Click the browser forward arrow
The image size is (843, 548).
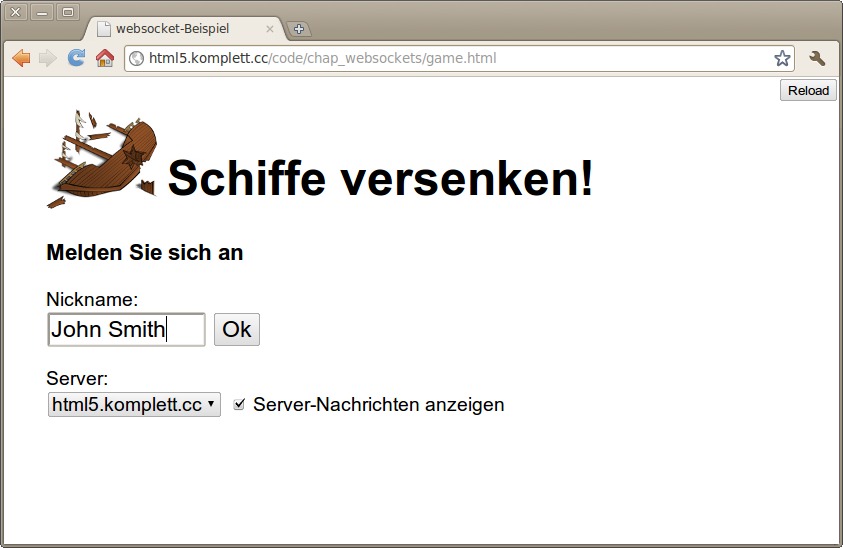(x=47, y=58)
